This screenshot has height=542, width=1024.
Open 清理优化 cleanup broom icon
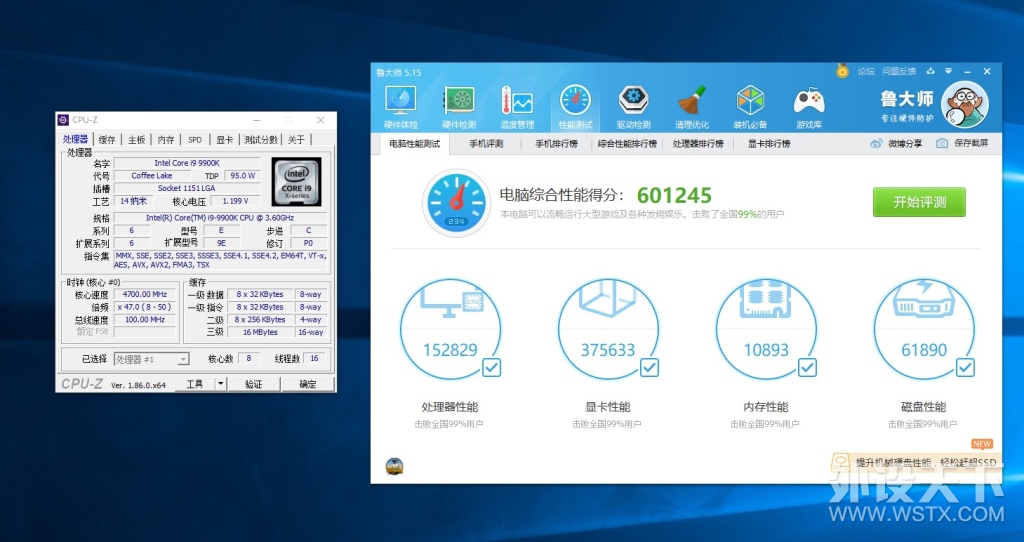point(692,108)
